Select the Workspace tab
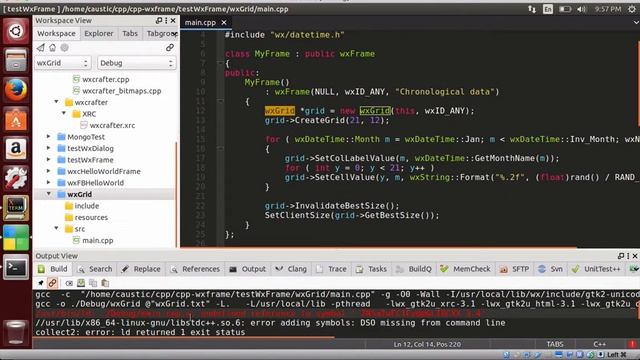The width and height of the screenshot is (640, 360). click(x=56, y=33)
